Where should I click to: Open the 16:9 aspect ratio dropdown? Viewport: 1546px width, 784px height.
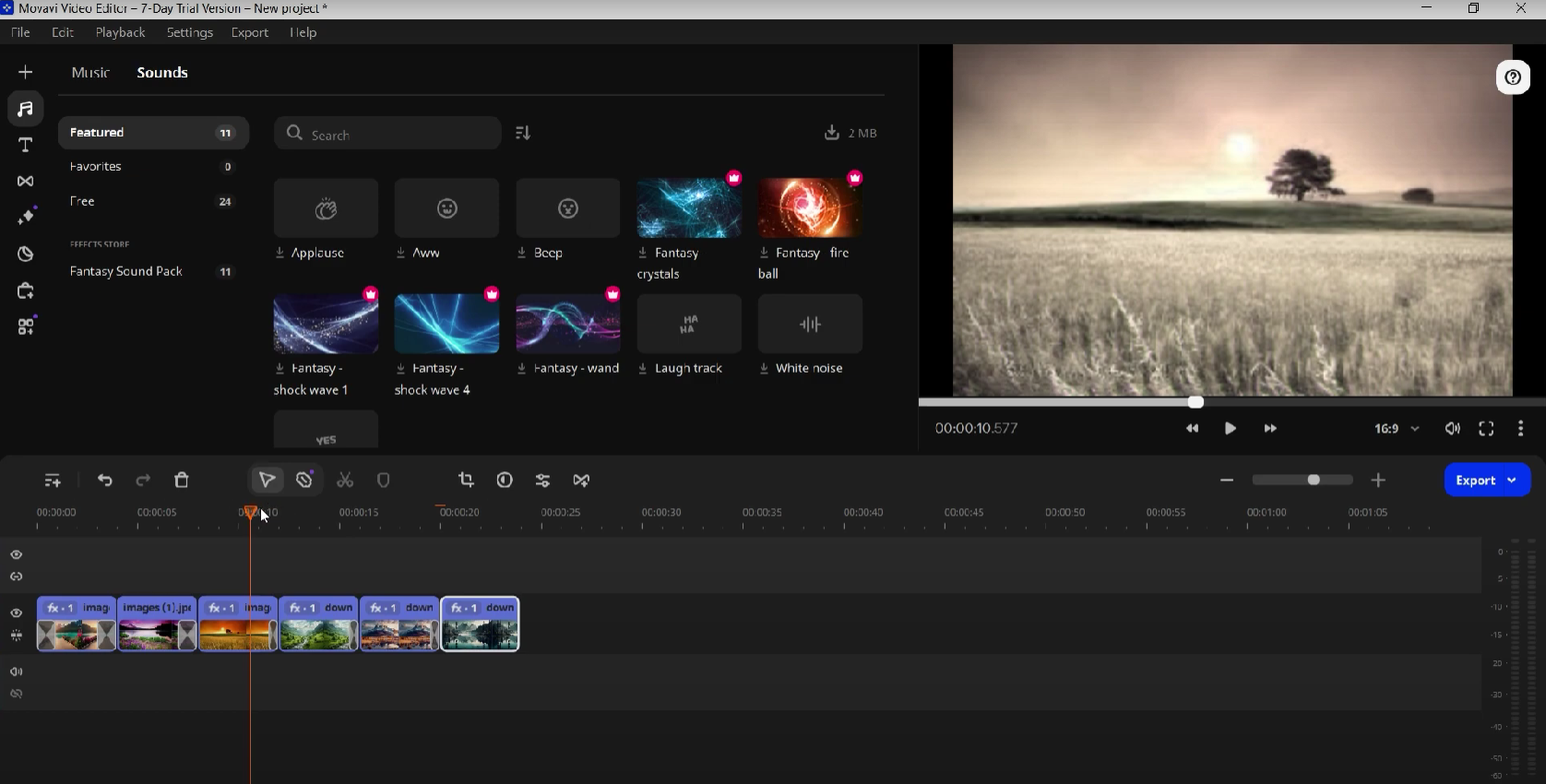1397,429
